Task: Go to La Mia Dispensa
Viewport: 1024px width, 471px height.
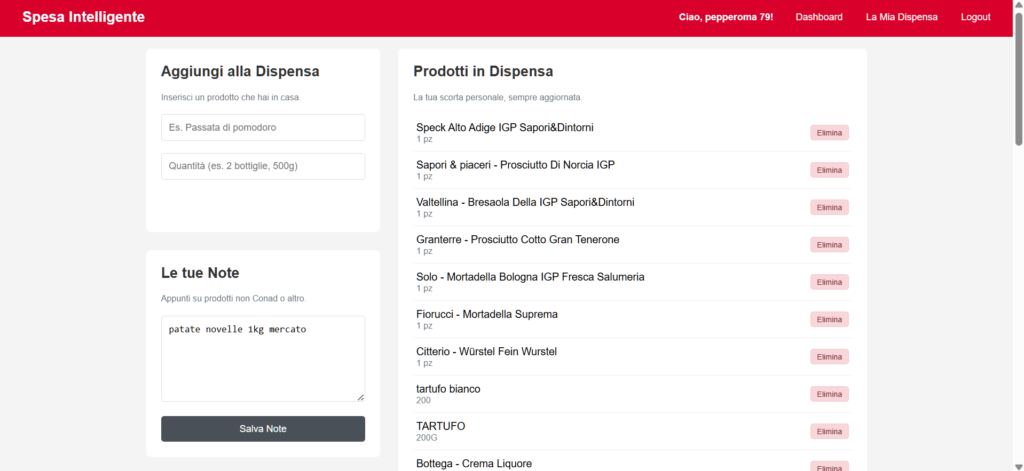Action: 901,17
